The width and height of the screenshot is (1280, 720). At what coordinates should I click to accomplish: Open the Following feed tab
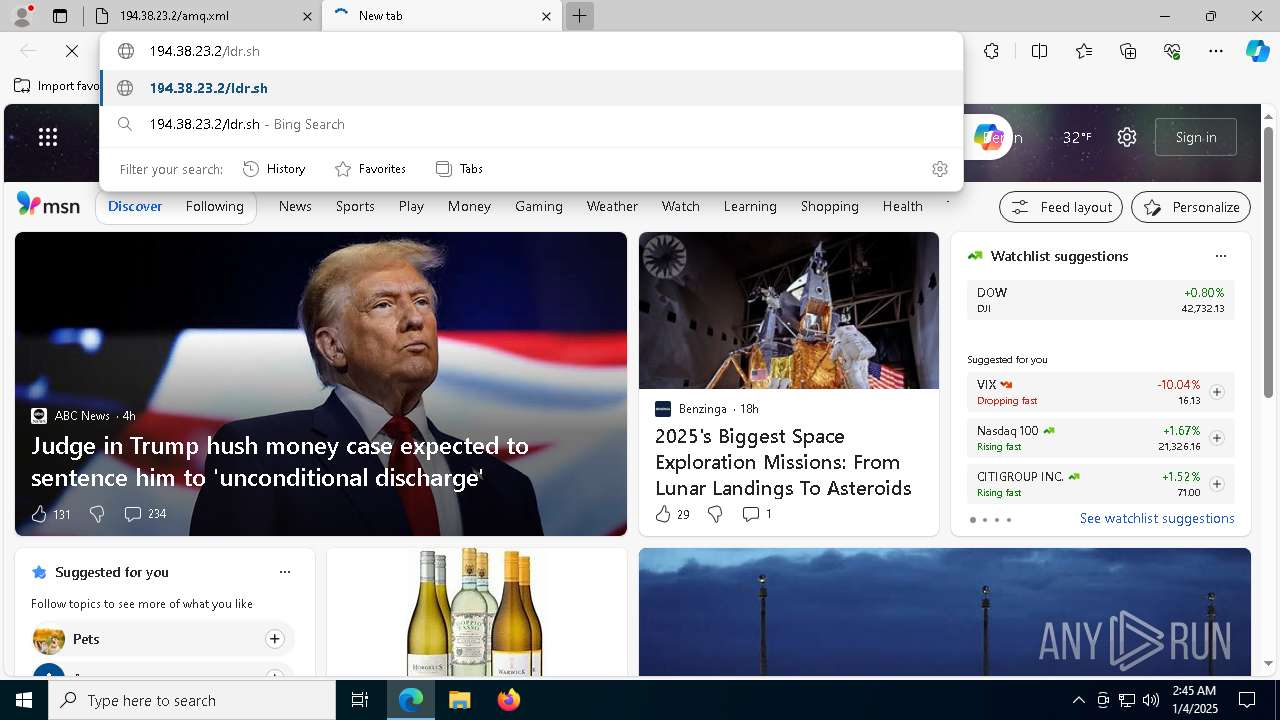pyautogui.click(x=215, y=206)
